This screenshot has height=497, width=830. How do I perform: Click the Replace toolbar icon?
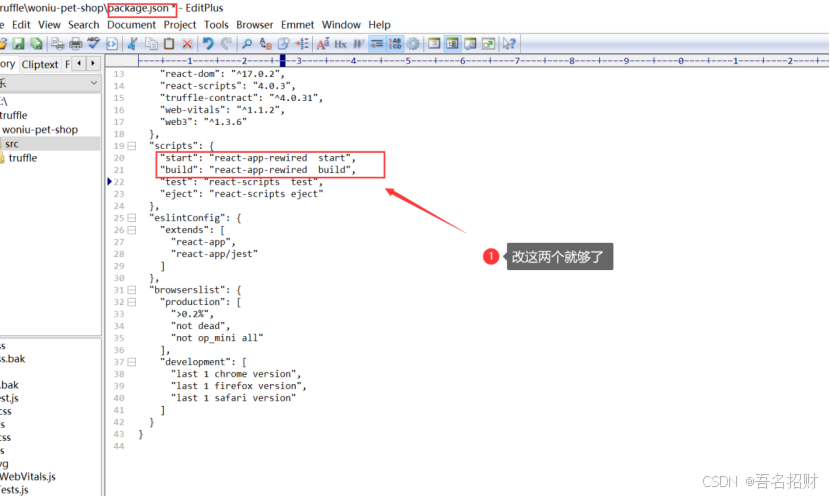click(x=265, y=44)
